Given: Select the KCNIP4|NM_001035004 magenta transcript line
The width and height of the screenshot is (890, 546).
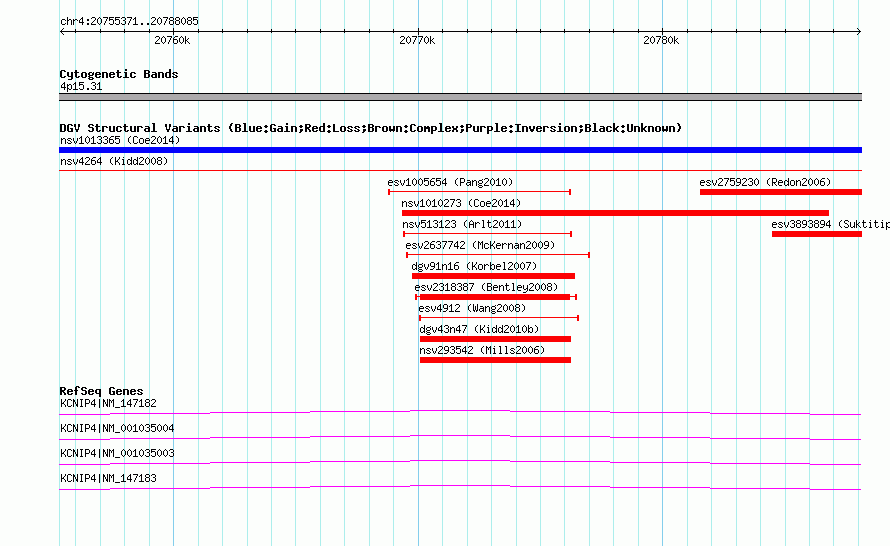Looking at the screenshot, I should (x=460, y=438).
